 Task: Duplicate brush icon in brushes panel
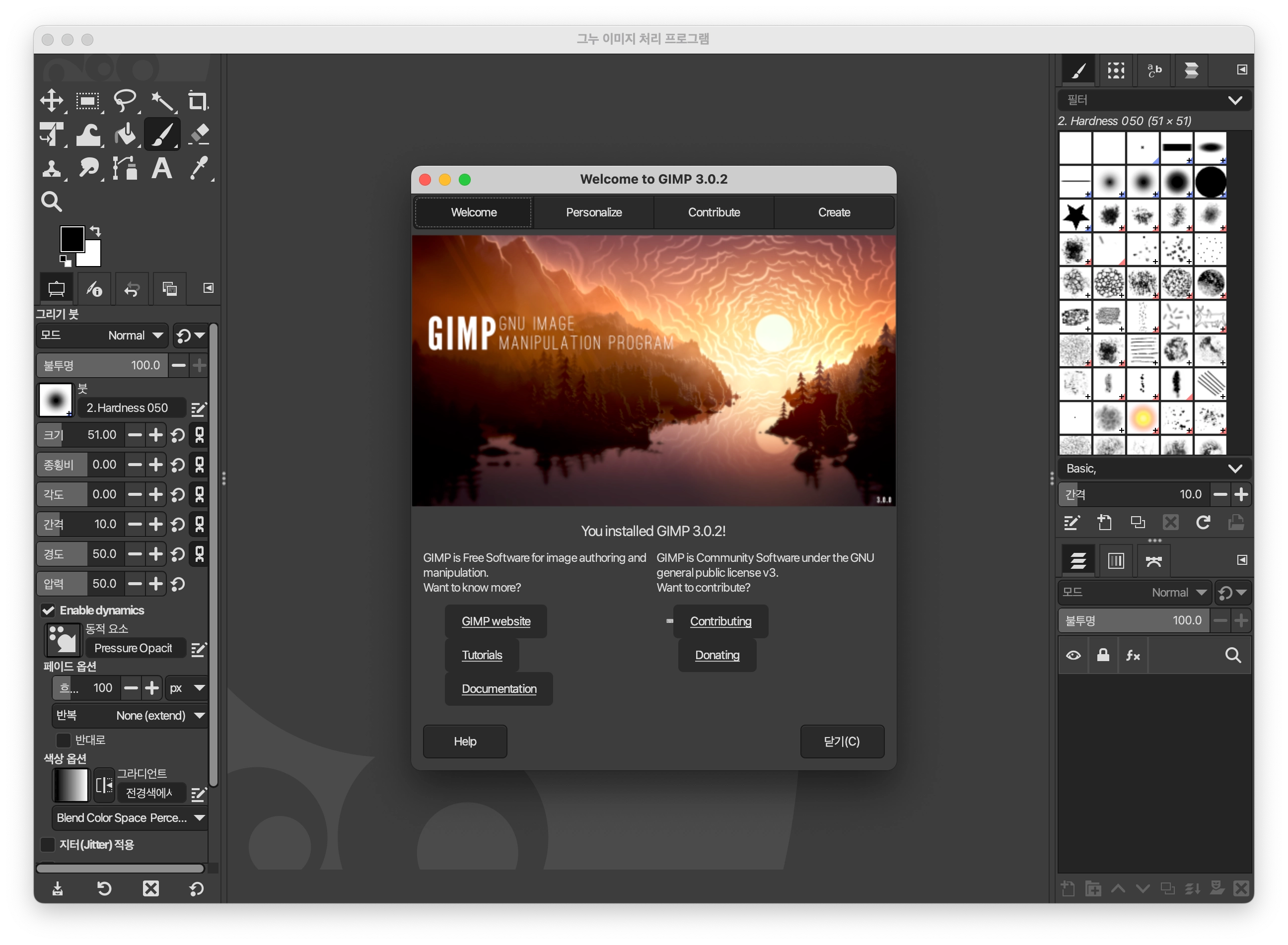pos(1138,523)
